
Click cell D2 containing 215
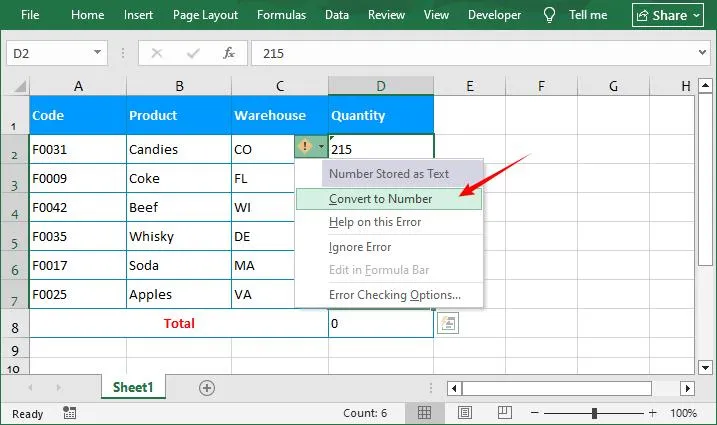381,149
